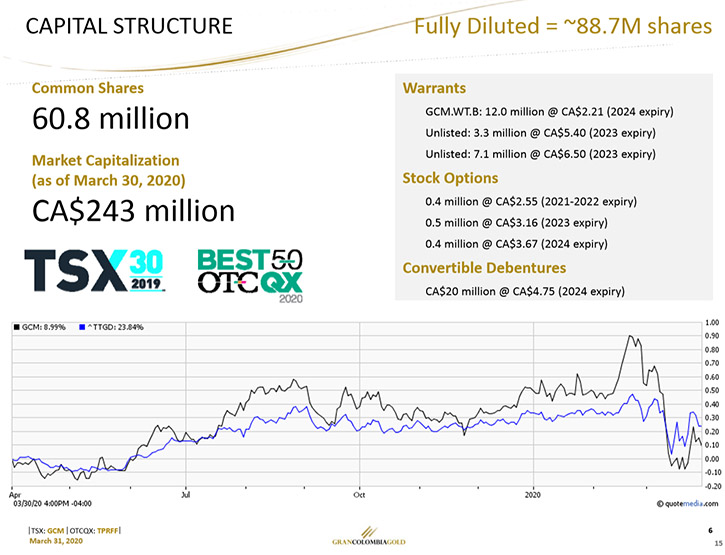
Task: Click the slide page number 6
Action: (x=711, y=530)
